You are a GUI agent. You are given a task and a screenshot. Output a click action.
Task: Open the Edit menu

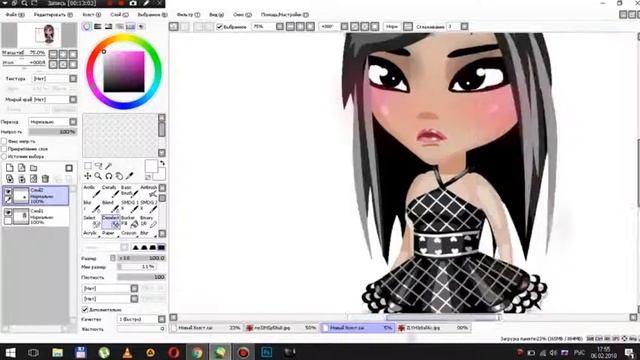click(x=53, y=15)
